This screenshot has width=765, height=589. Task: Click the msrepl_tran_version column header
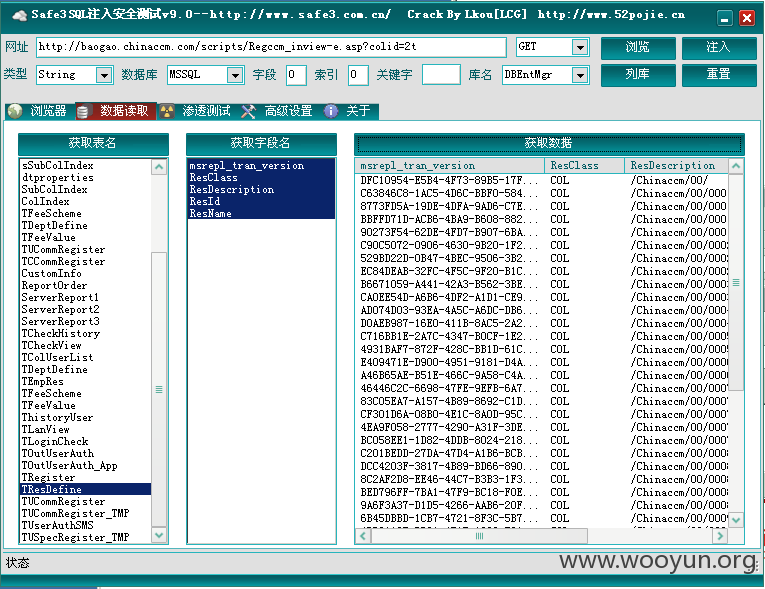coord(450,166)
